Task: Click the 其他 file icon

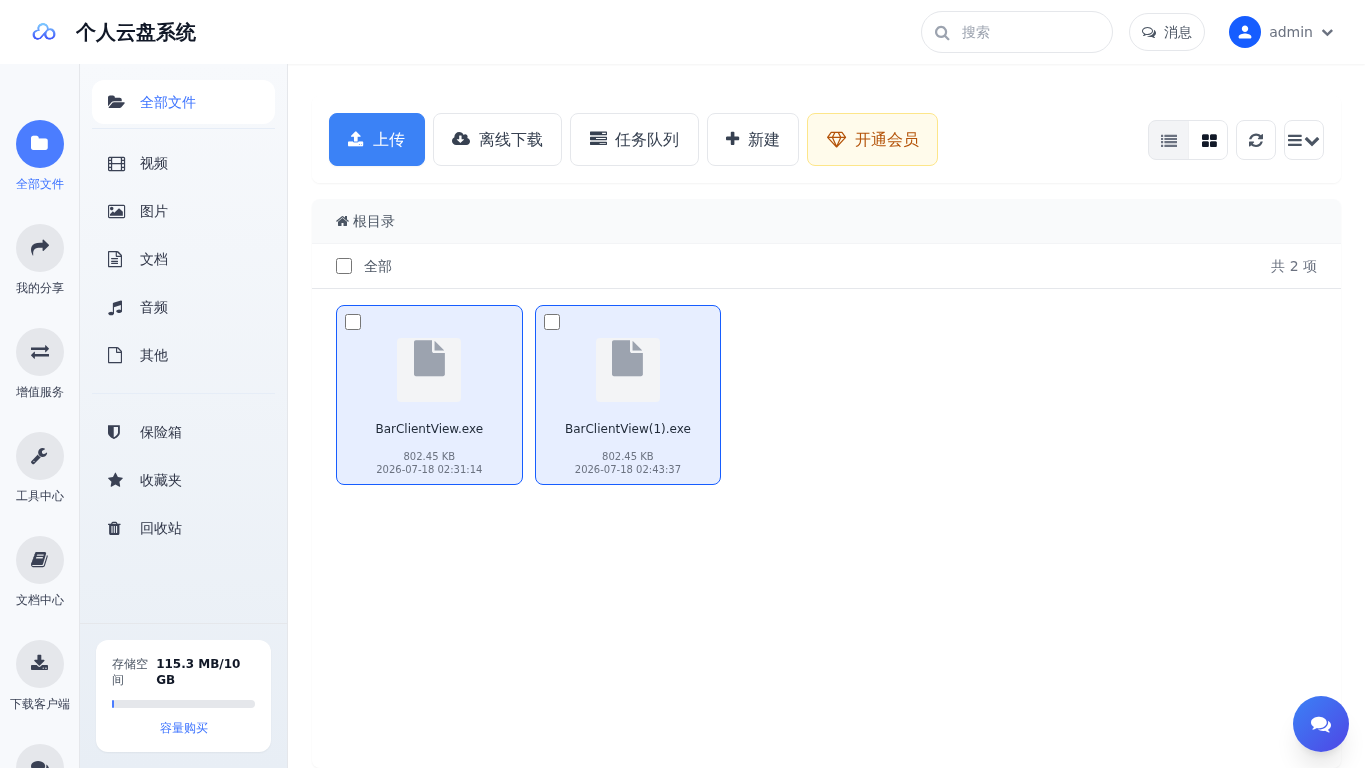Action: (x=115, y=356)
